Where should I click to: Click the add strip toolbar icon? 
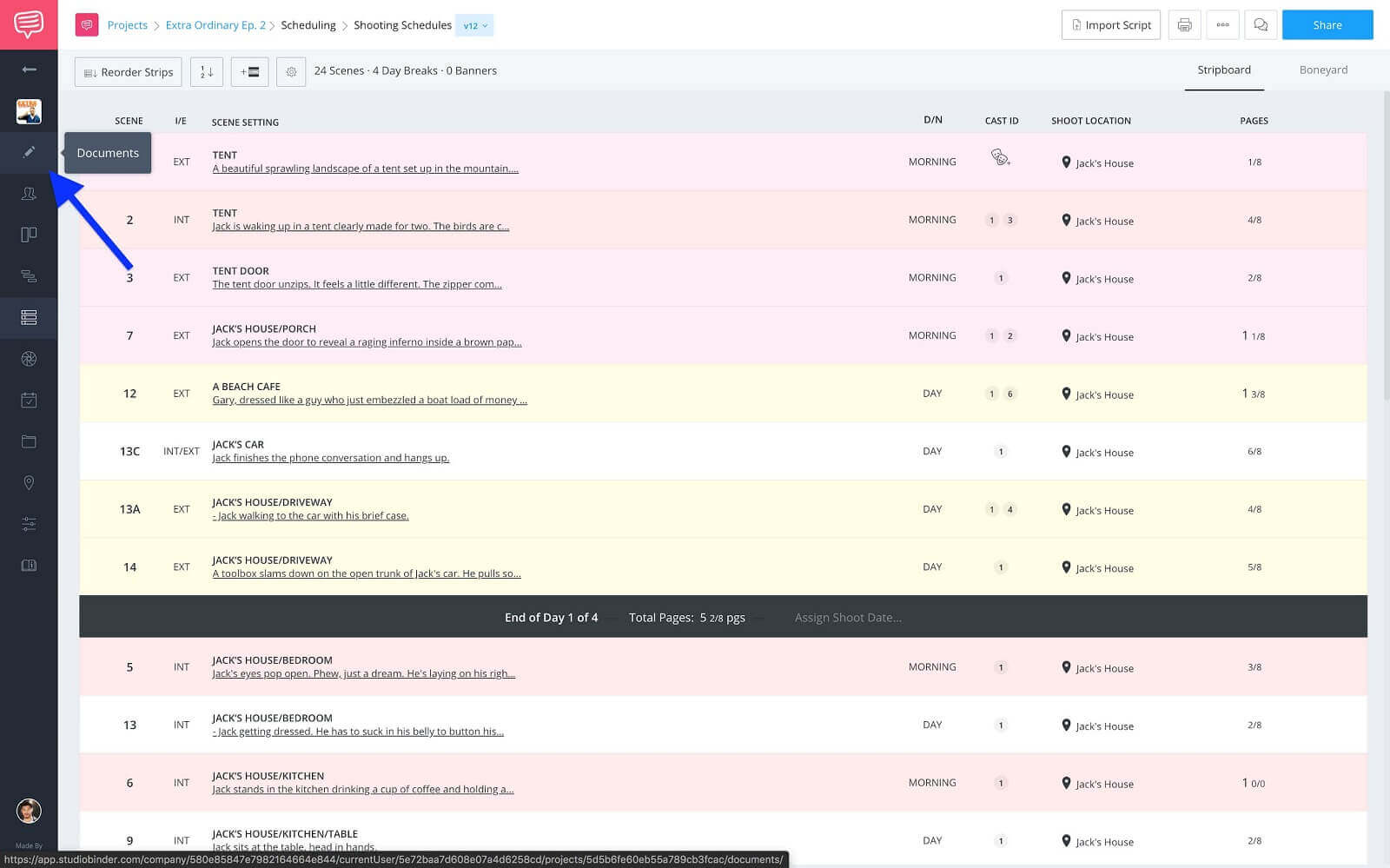point(250,72)
